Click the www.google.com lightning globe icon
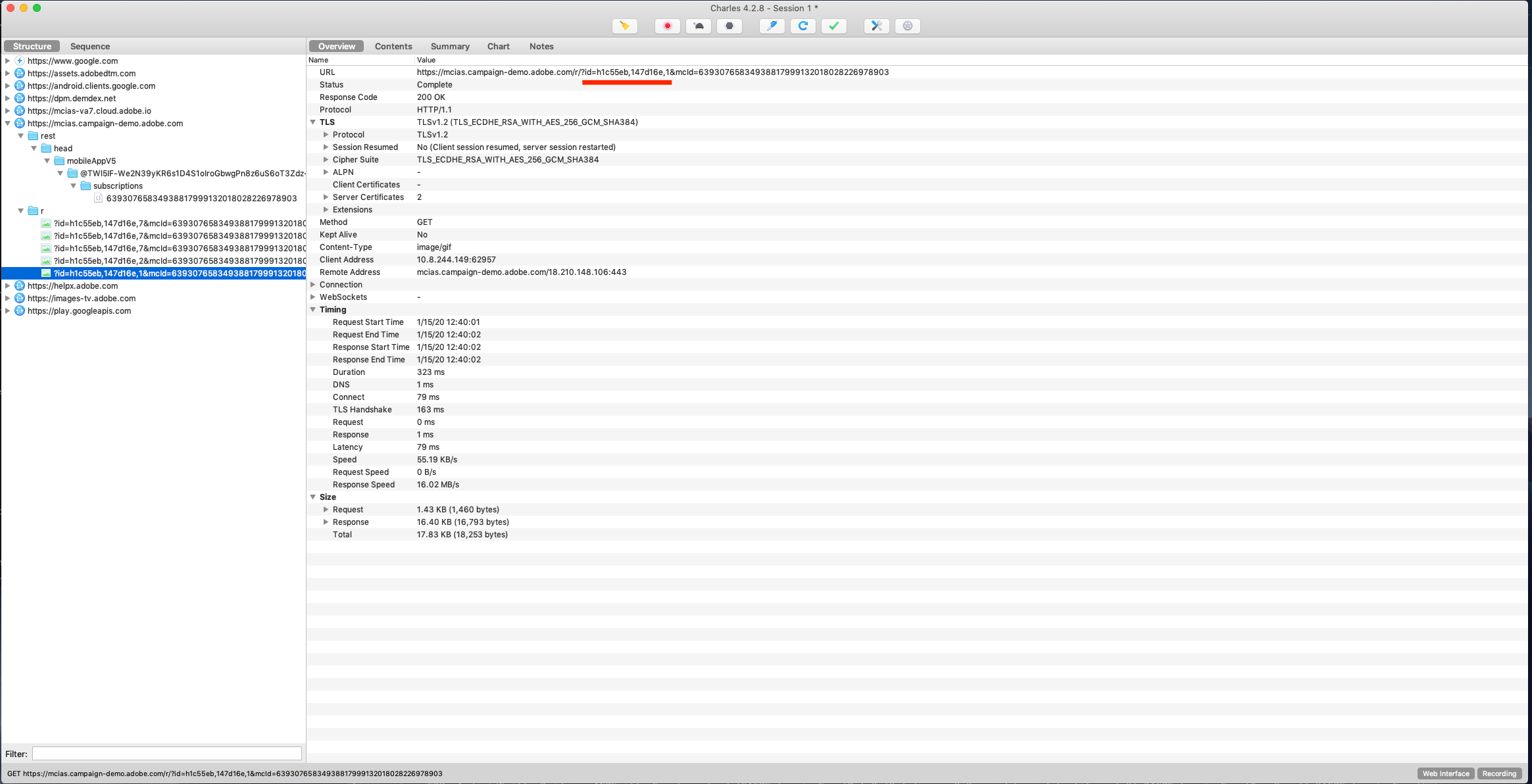 pos(20,61)
